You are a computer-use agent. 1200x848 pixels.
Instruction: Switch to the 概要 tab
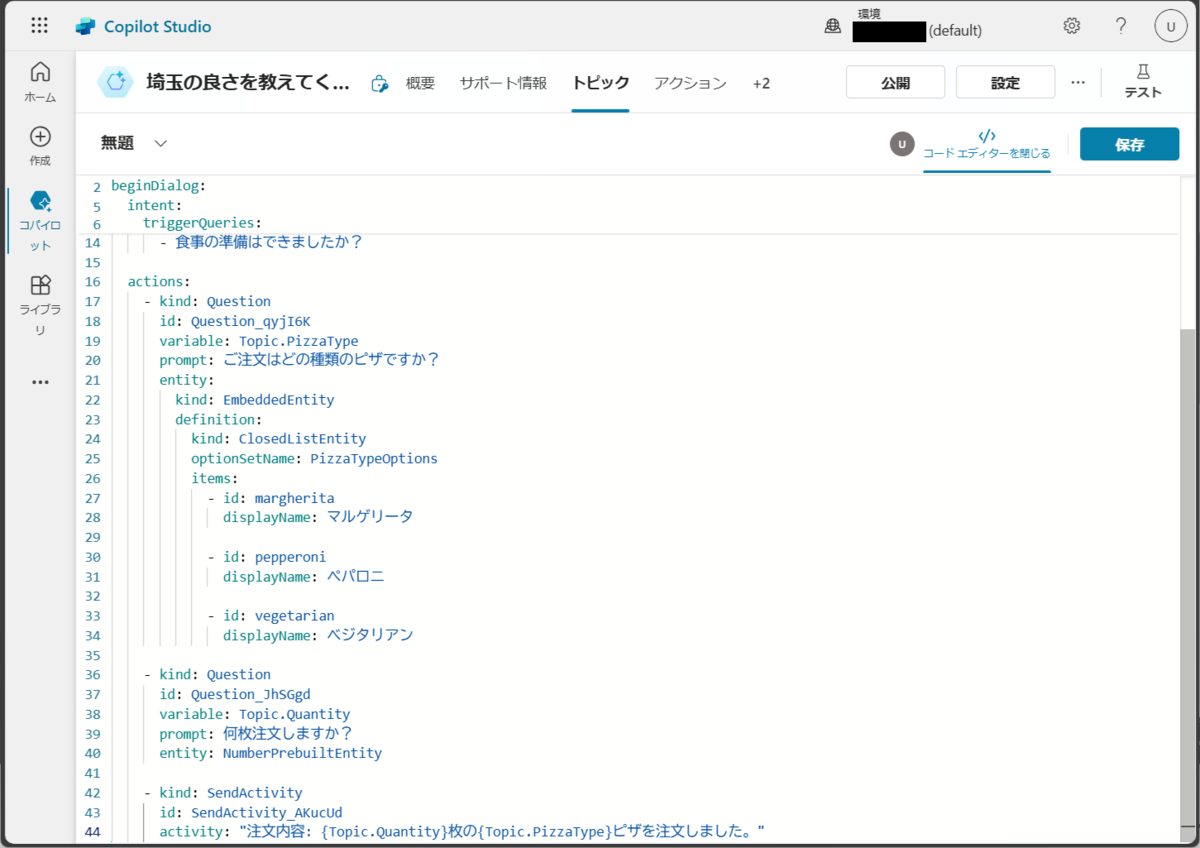(x=420, y=84)
